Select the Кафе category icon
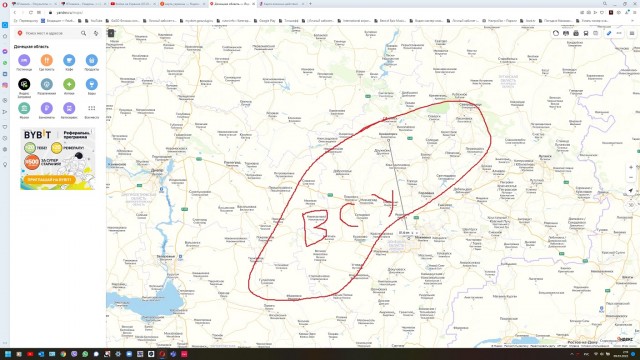This screenshot has width=640, height=360. tap(69, 60)
